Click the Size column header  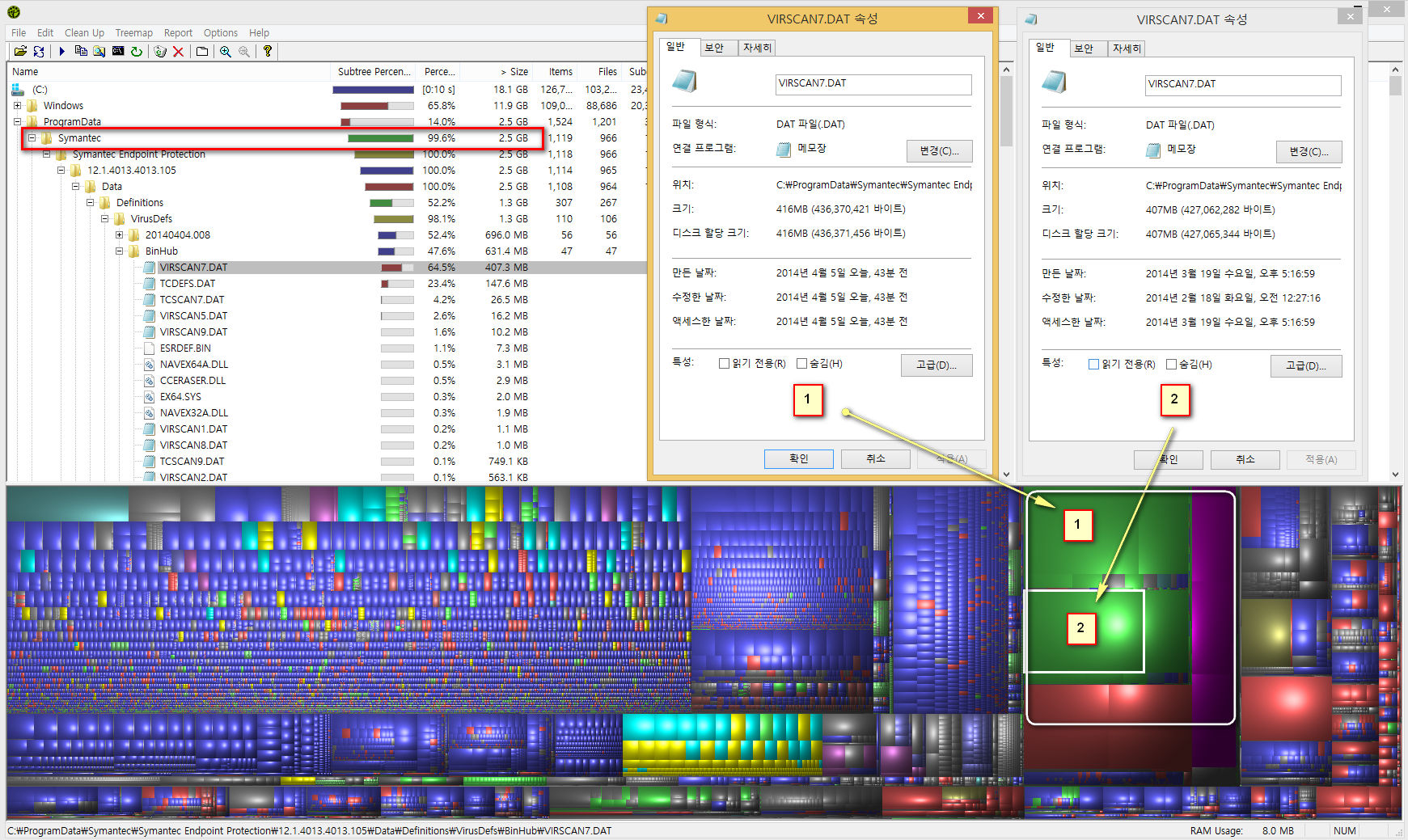[496, 72]
